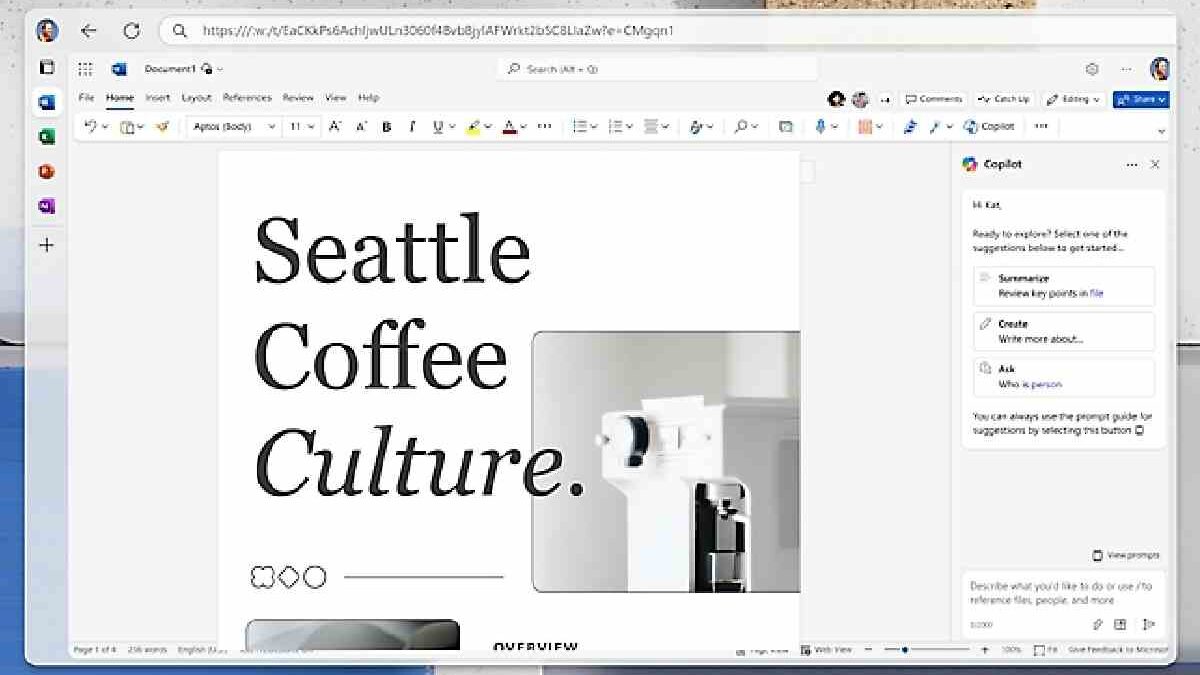Click the Word logo beside Document1

click(x=119, y=69)
